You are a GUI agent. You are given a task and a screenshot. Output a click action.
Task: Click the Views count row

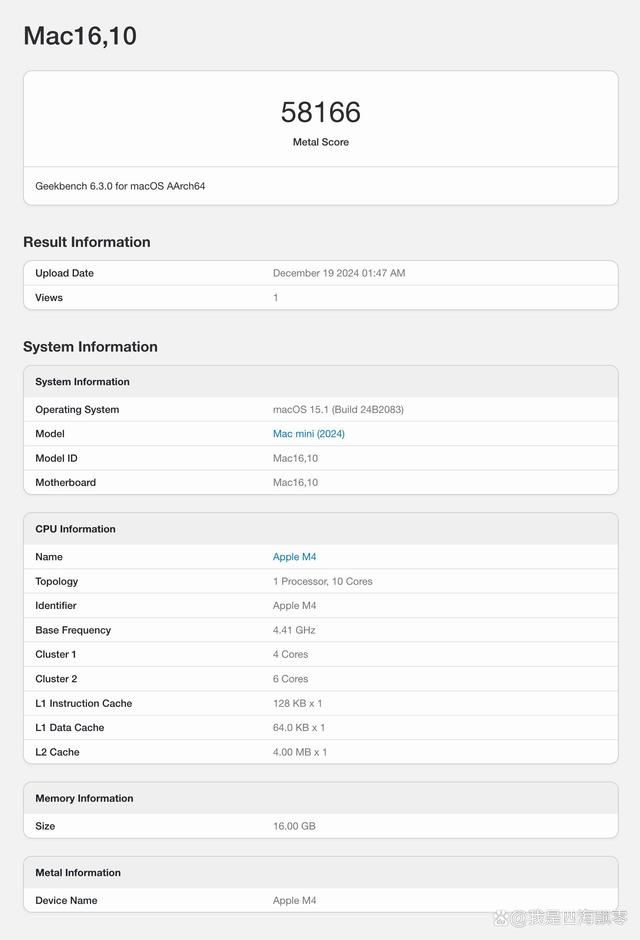(x=320, y=297)
